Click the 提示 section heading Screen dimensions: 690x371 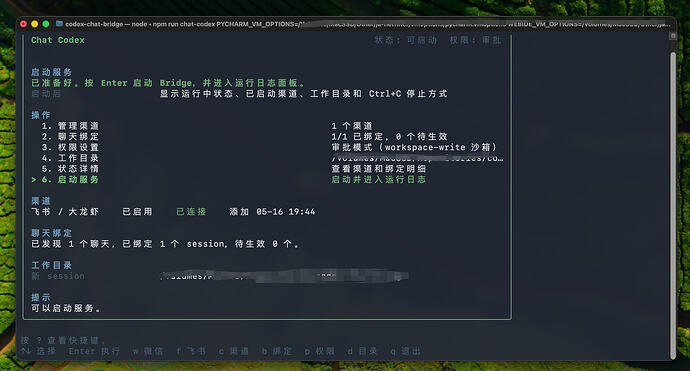click(x=40, y=298)
